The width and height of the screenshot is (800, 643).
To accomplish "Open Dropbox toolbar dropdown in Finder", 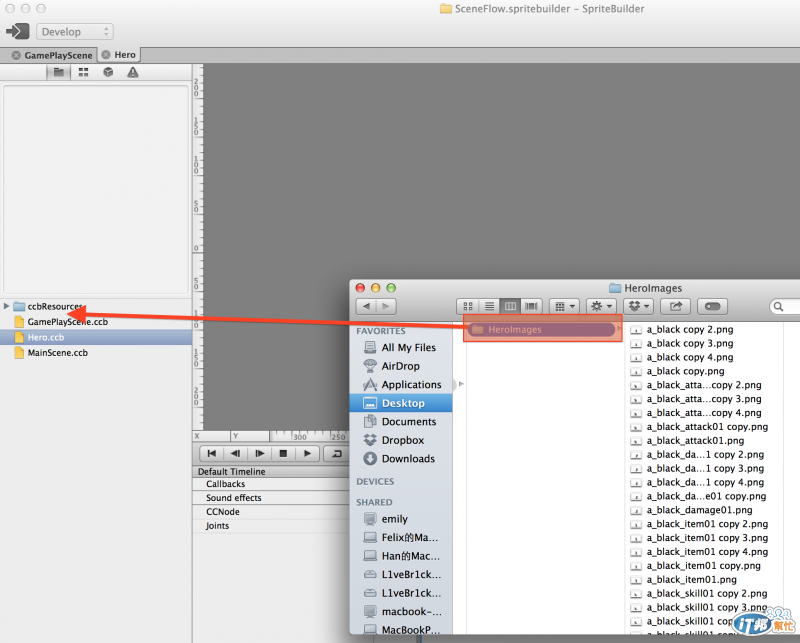I will coord(638,306).
